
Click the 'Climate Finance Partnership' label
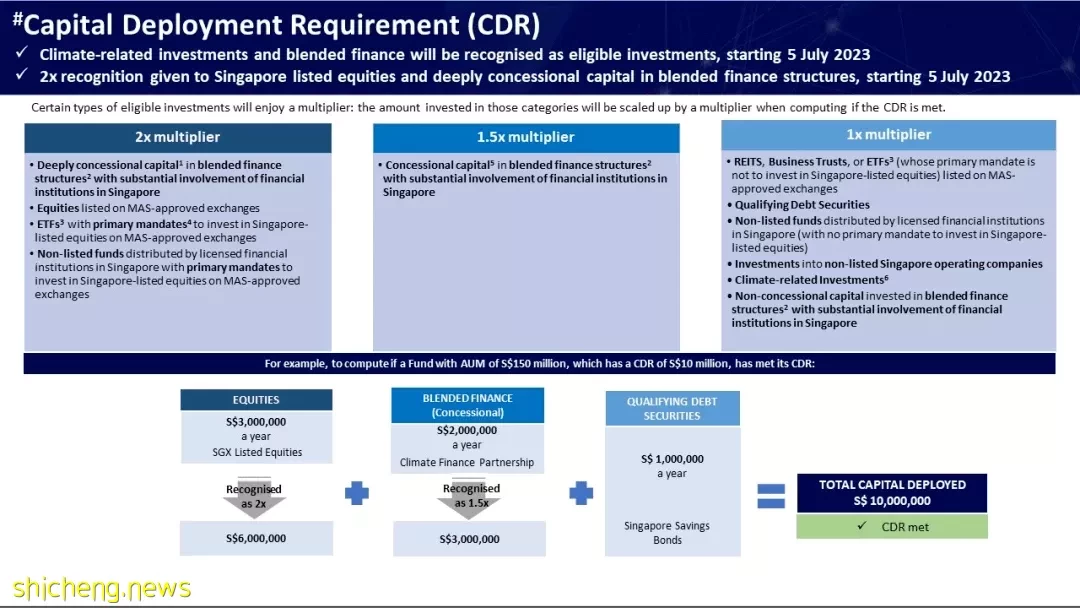(x=467, y=463)
